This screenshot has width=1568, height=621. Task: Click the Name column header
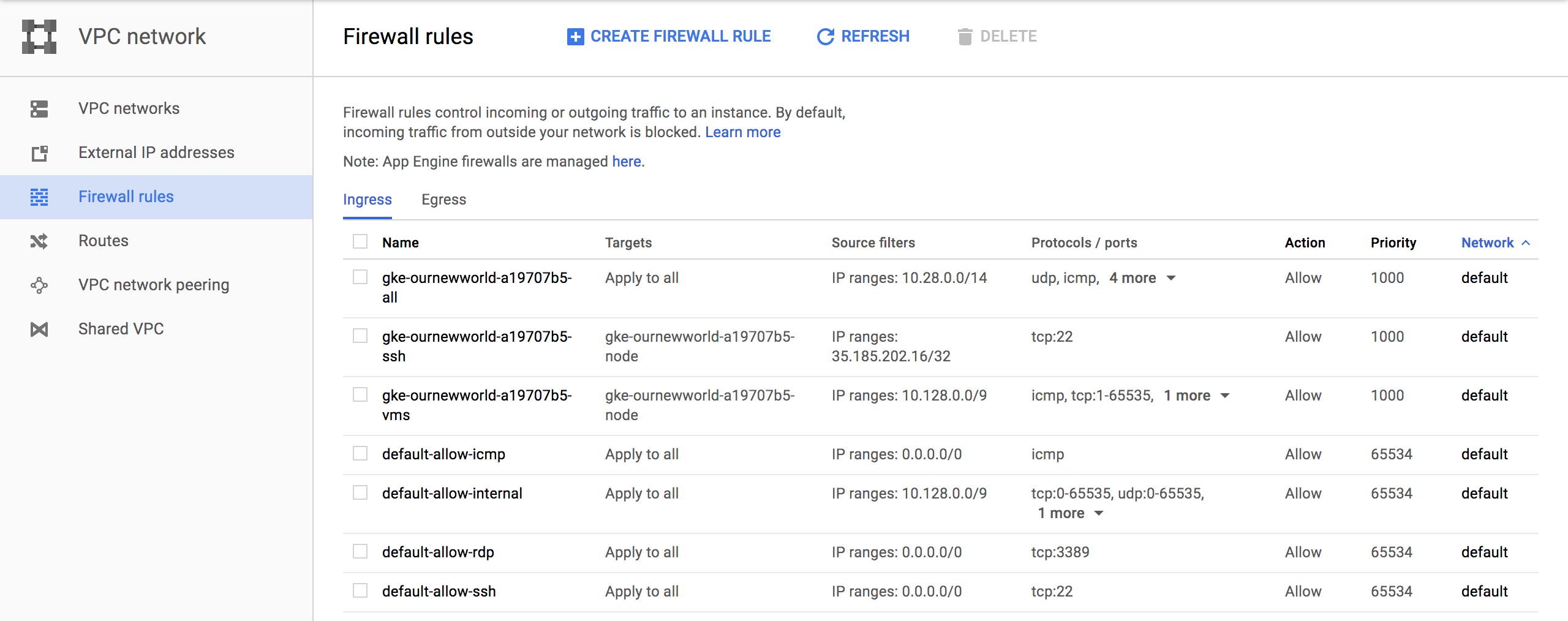click(401, 243)
